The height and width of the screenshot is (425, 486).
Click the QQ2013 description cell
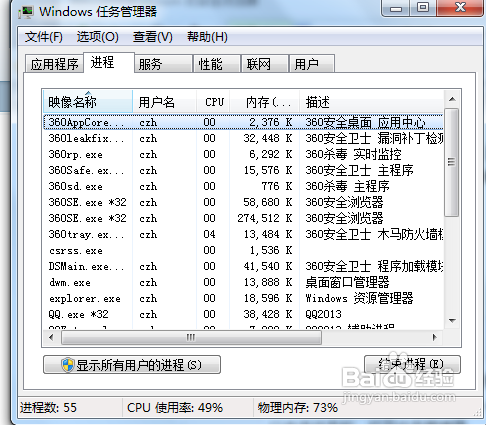coord(323,314)
